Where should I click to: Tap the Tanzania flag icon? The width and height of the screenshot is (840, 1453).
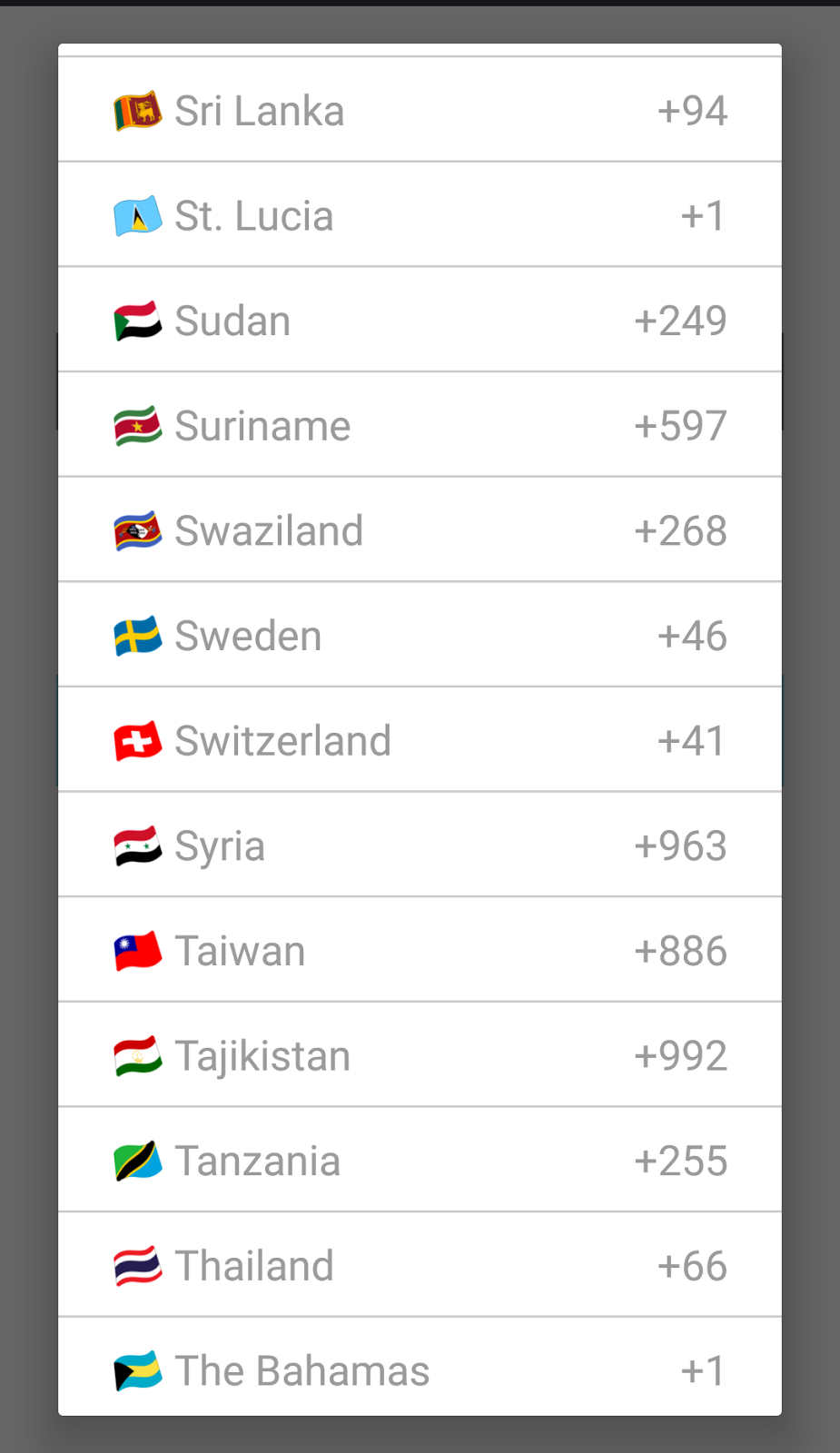[x=138, y=1161]
